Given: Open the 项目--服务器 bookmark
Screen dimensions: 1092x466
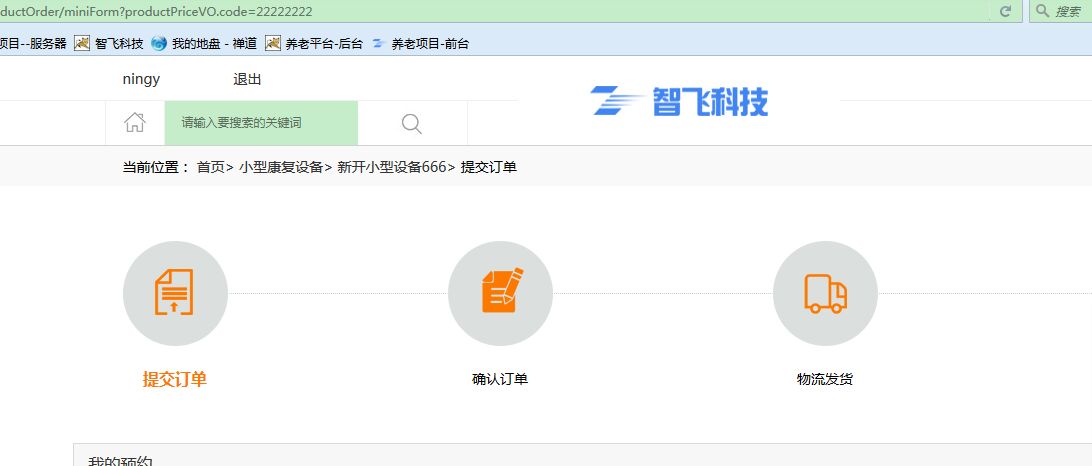Looking at the screenshot, I should point(33,43).
